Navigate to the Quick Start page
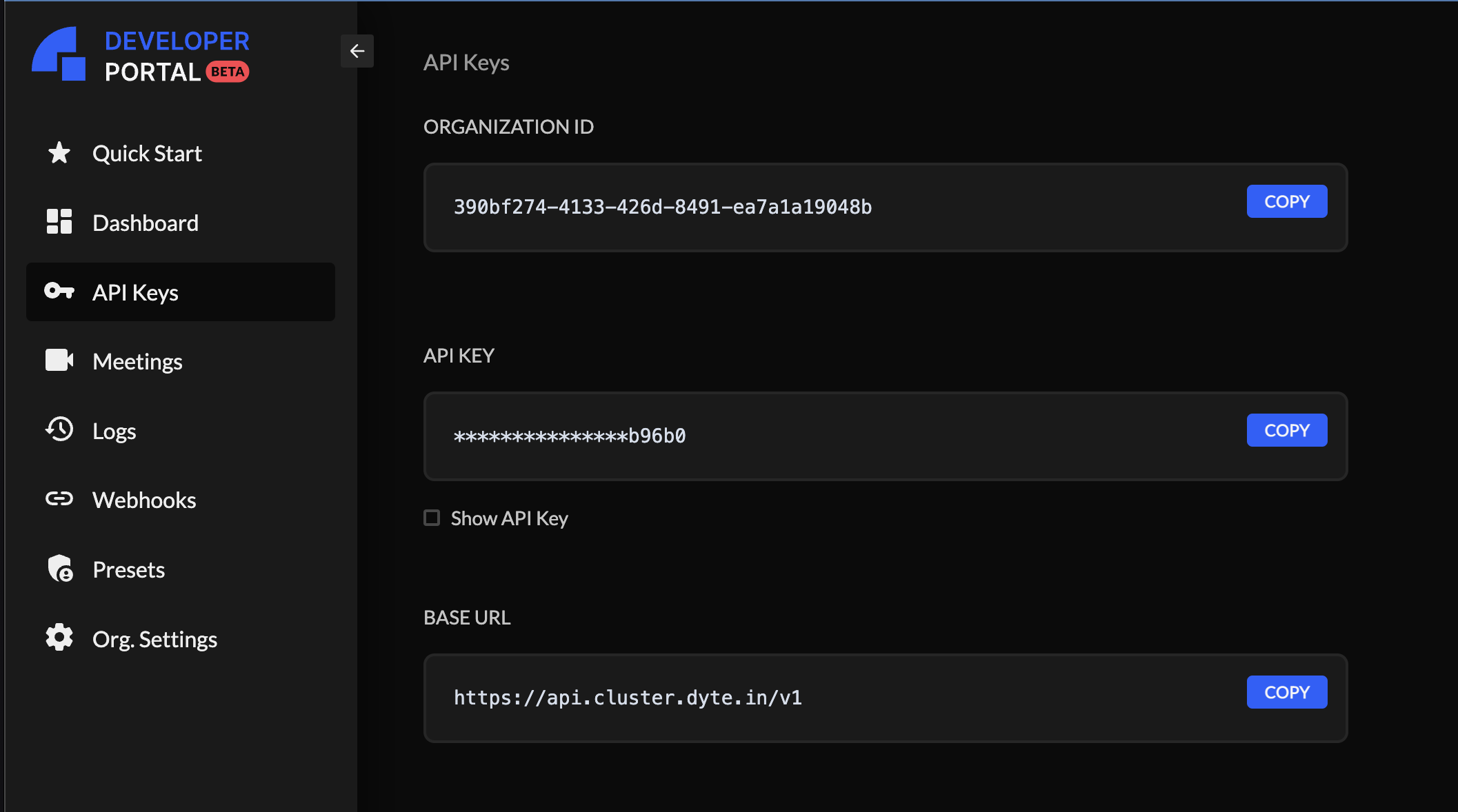 click(147, 153)
